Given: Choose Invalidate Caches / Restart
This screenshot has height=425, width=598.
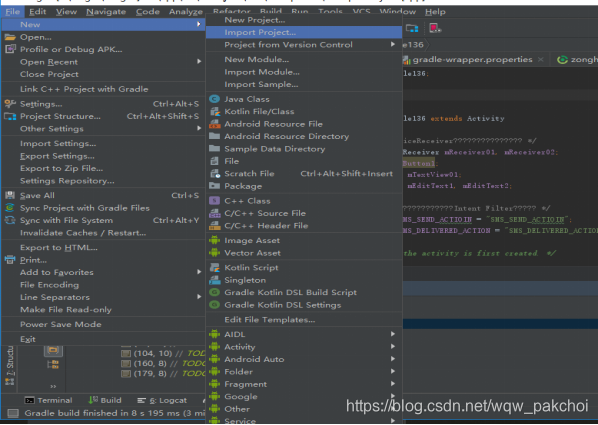Looking at the screenshot, I should click(103, 233).
